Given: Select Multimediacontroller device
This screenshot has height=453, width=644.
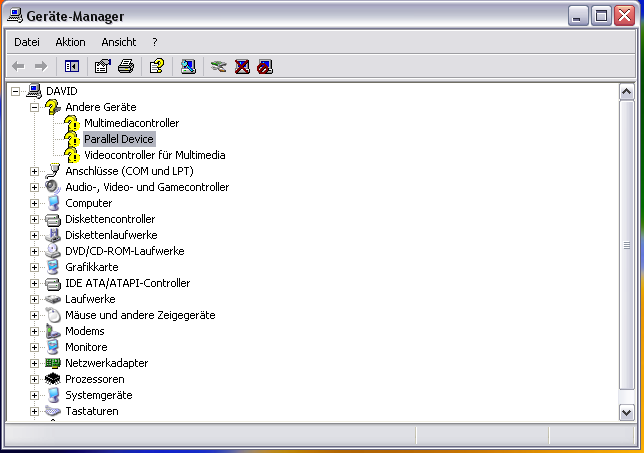Looking at the screenshot, I should (x=131, y=123).
